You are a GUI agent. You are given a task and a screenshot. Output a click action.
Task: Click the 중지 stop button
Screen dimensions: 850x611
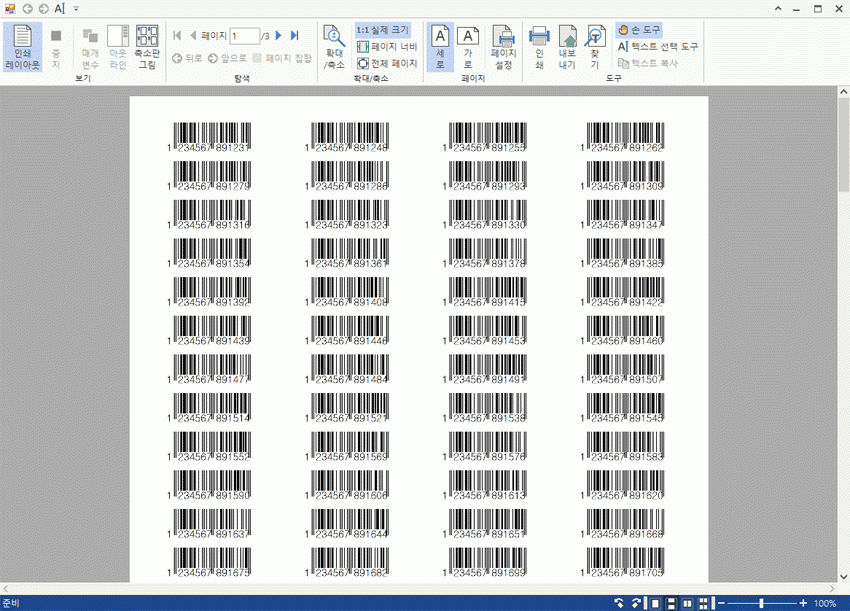pos(56,47)
